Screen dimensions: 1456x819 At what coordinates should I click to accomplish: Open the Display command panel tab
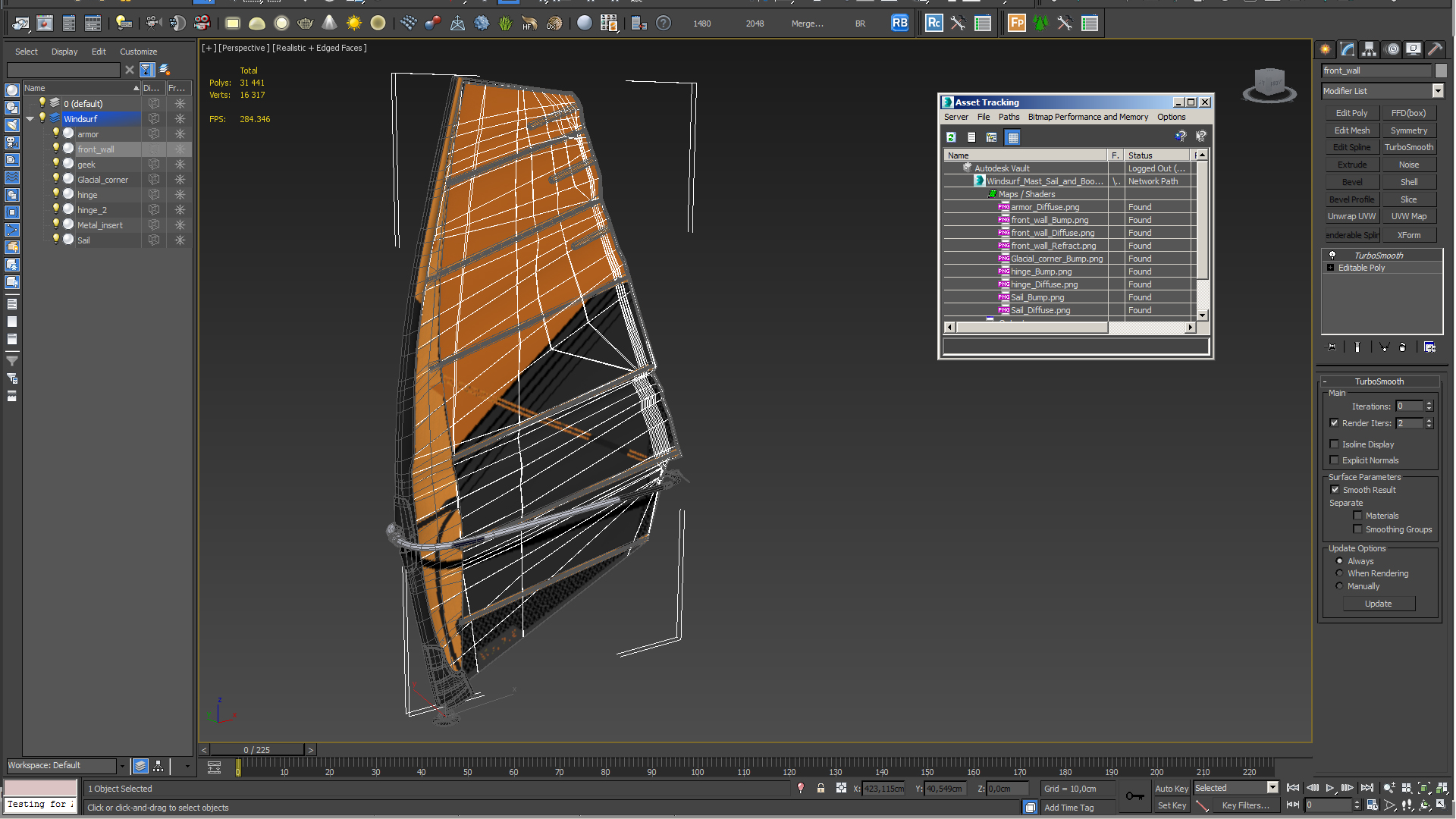pyautogui.click(x=1414, y=49)
